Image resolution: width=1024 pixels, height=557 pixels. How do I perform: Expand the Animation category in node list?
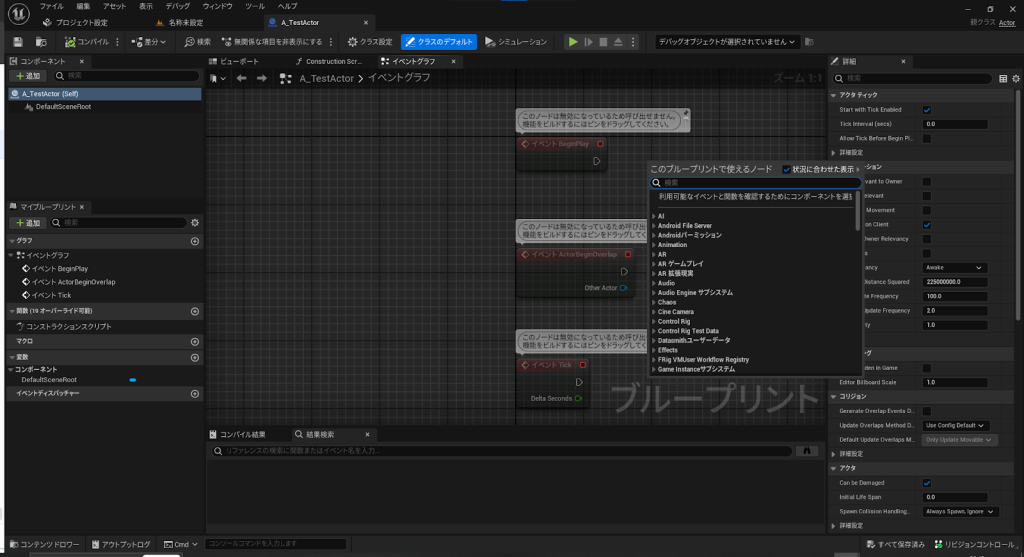click(x=672, y=245)
